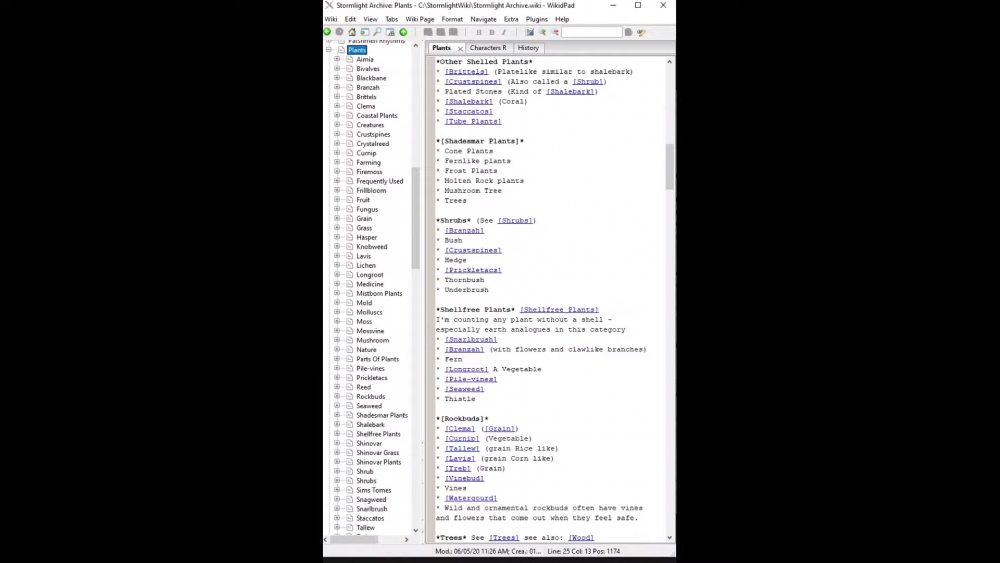Screen dimensions: 1000x563
Task: Expand the Blackbane tree node
Action: [x=337, y=78]
